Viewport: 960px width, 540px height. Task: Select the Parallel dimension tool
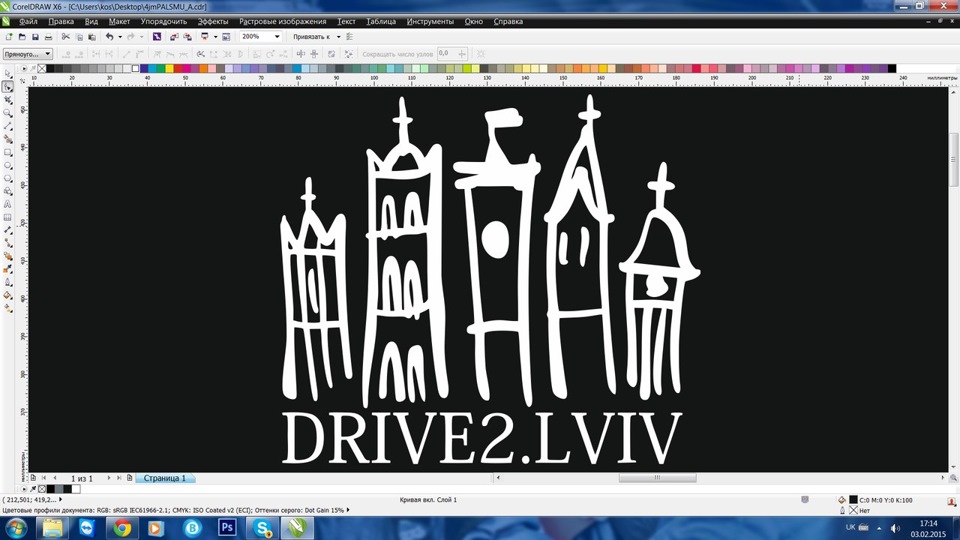(7, 230)
